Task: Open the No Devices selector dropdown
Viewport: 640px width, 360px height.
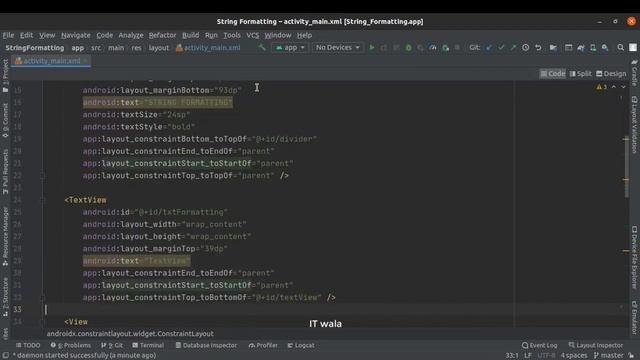Action: point(338,48)
